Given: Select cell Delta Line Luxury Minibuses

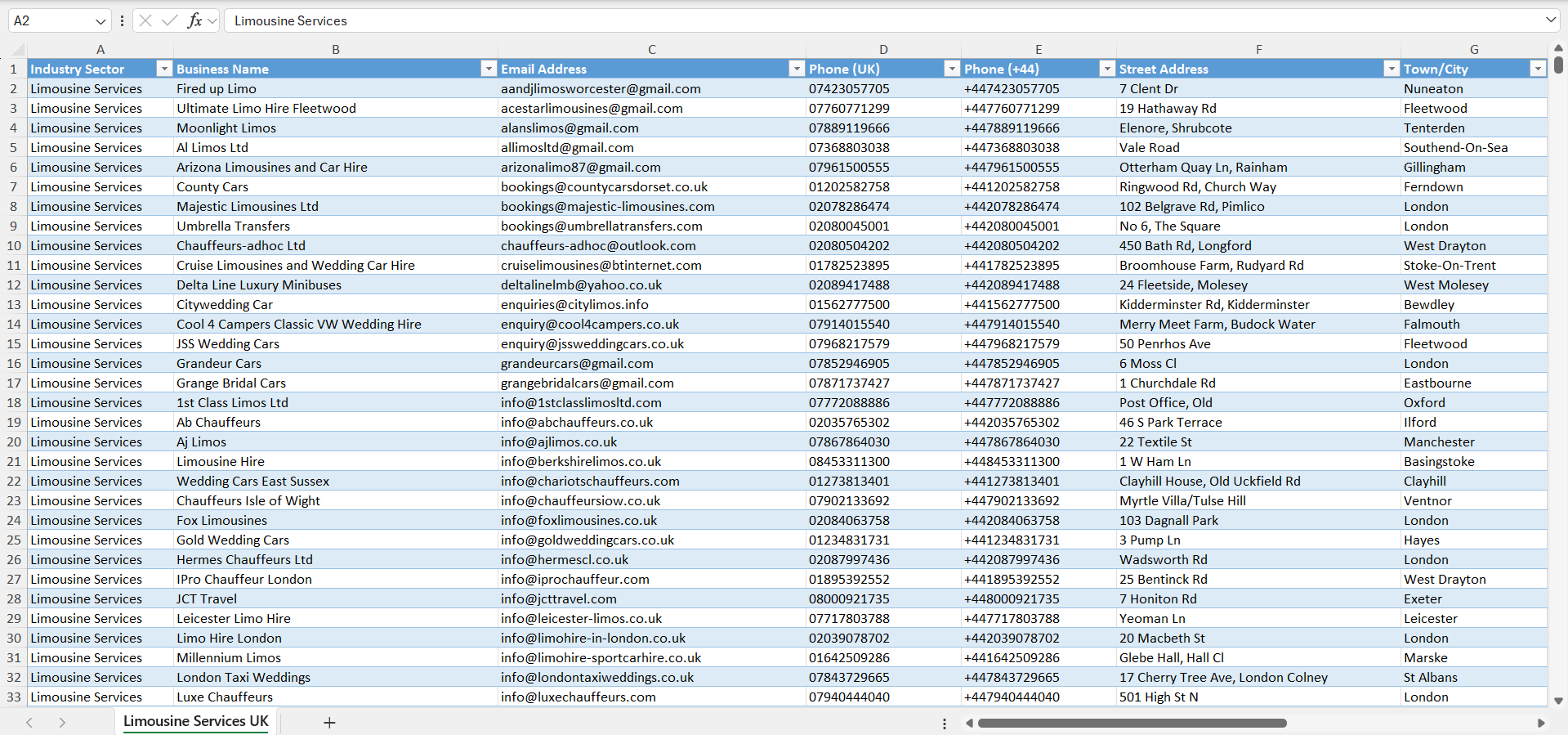Looking at the screenshot, I should coord(335,285).
